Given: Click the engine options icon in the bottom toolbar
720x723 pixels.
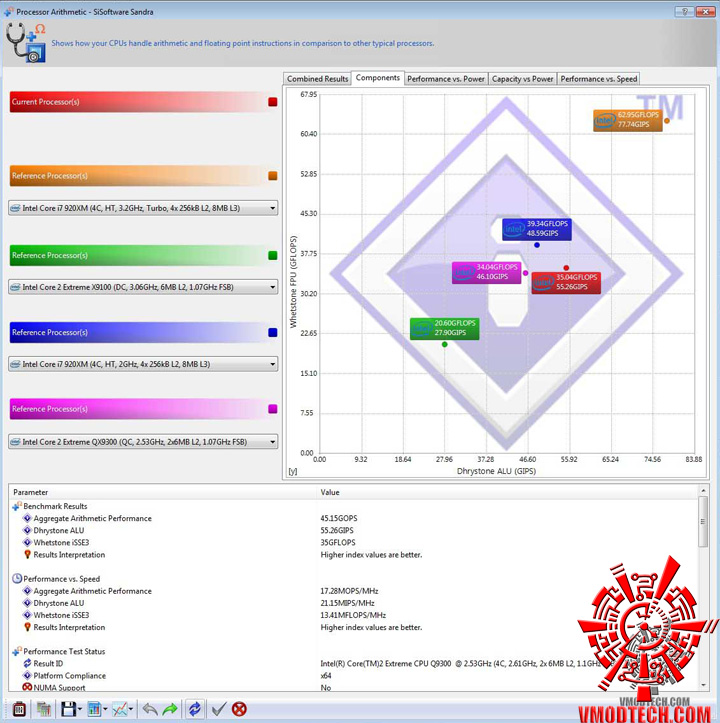Looking at the screenshot, I should click(x=19, y=709).
